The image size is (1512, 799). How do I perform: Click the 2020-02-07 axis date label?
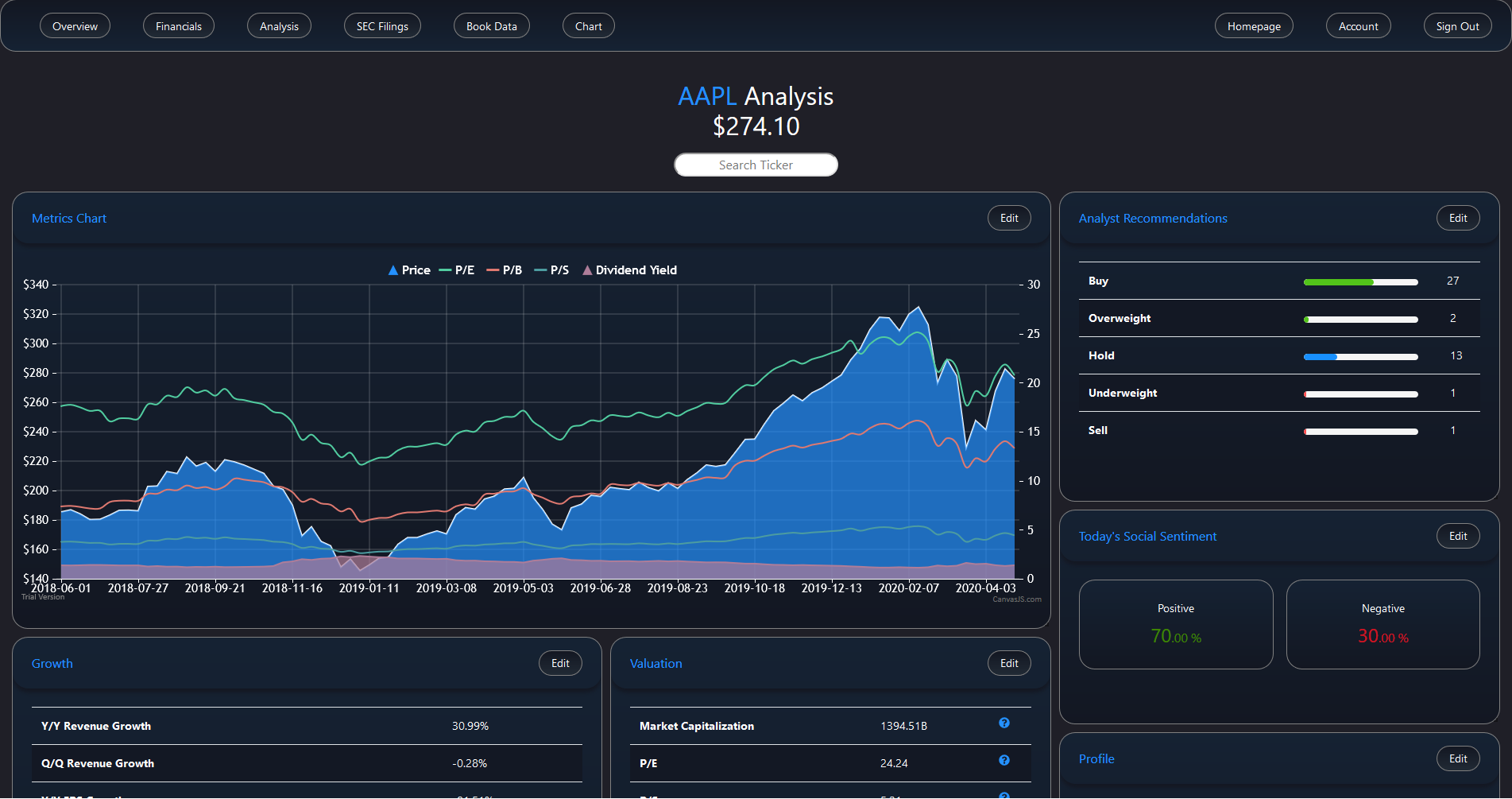tap(909, 588)
